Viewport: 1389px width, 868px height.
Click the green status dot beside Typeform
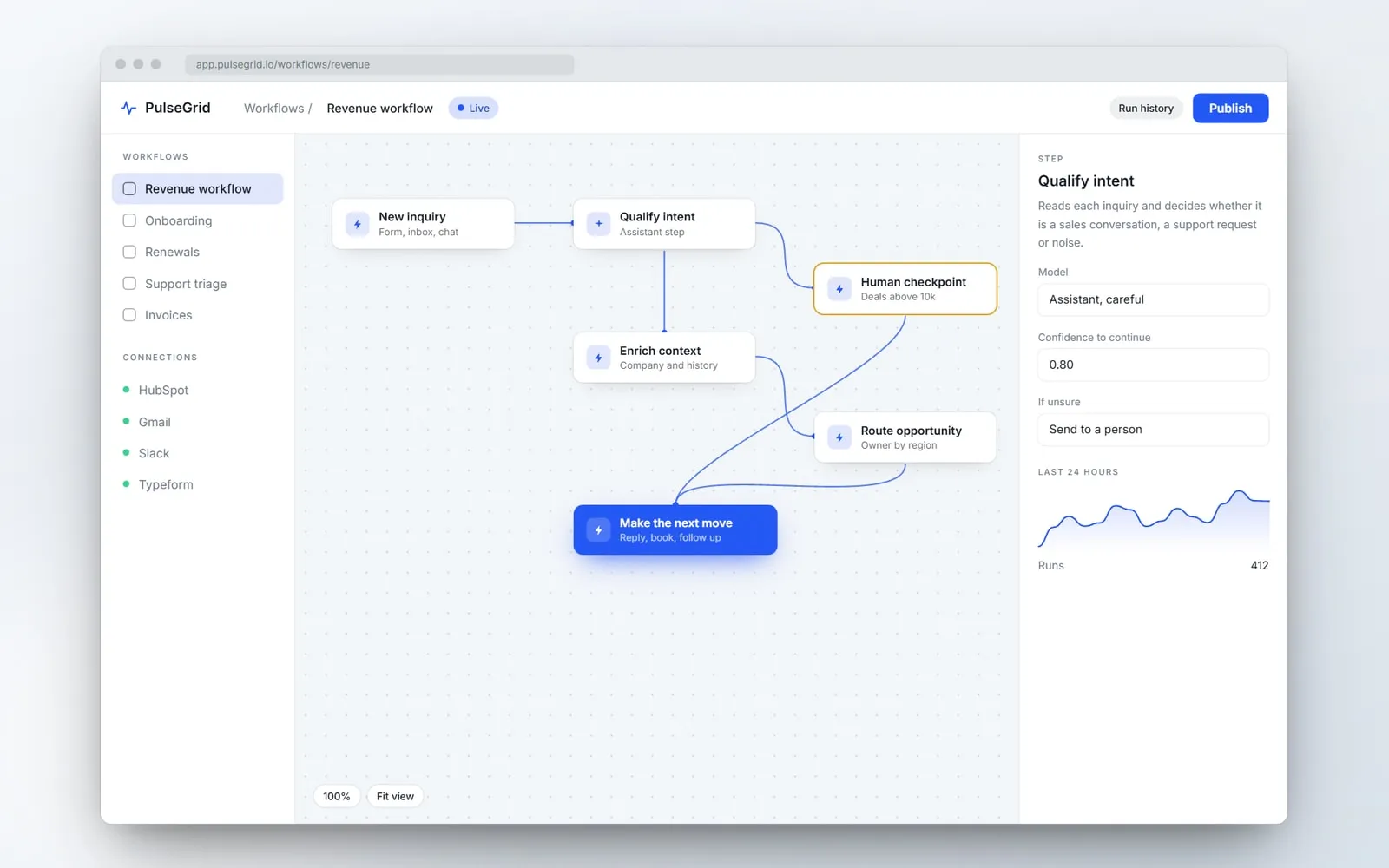(127, 483)
